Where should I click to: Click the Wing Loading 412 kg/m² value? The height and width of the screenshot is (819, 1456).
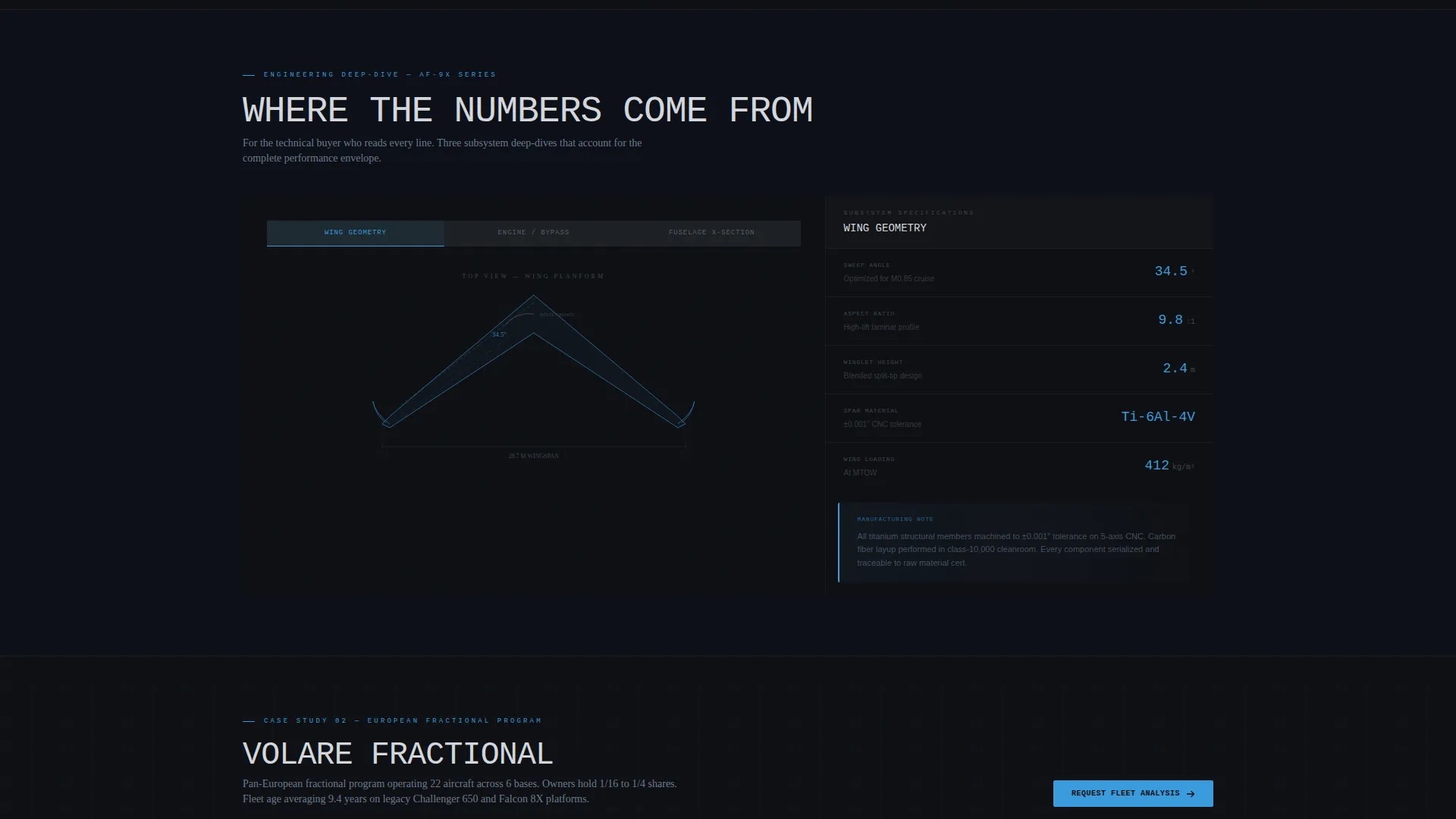coord(1169,466)
